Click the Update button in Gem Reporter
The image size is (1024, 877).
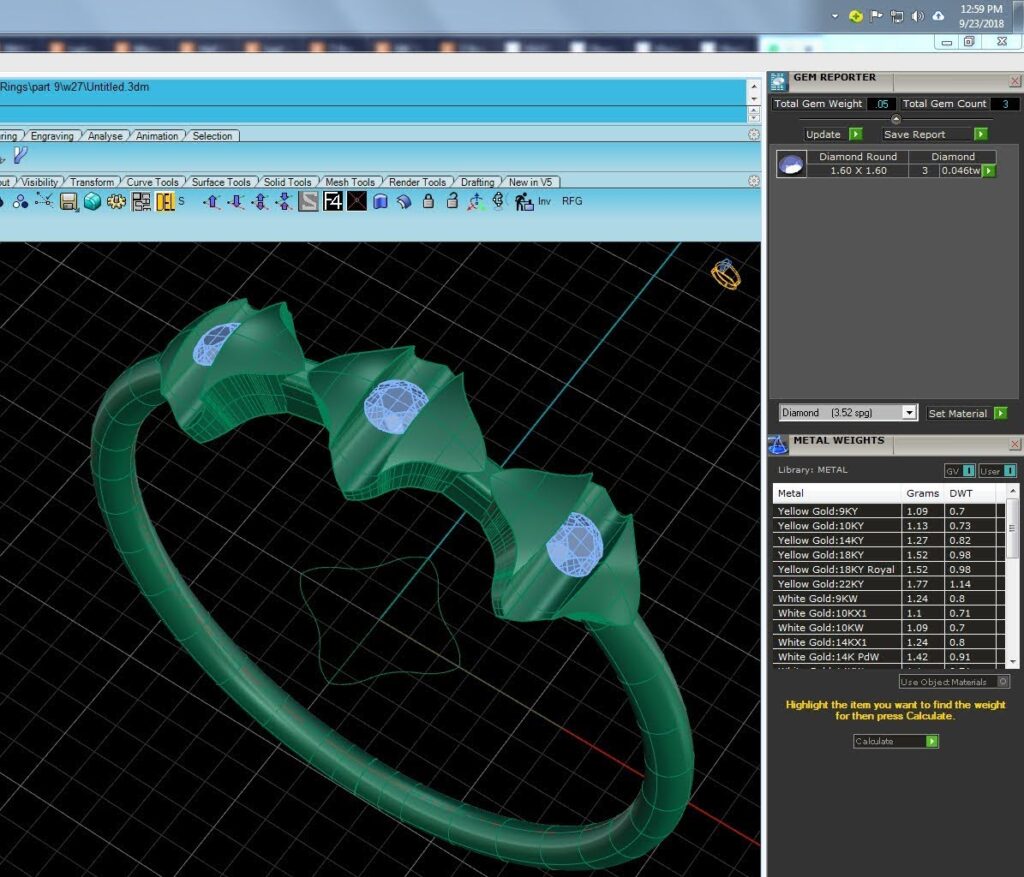coord(834,134)
